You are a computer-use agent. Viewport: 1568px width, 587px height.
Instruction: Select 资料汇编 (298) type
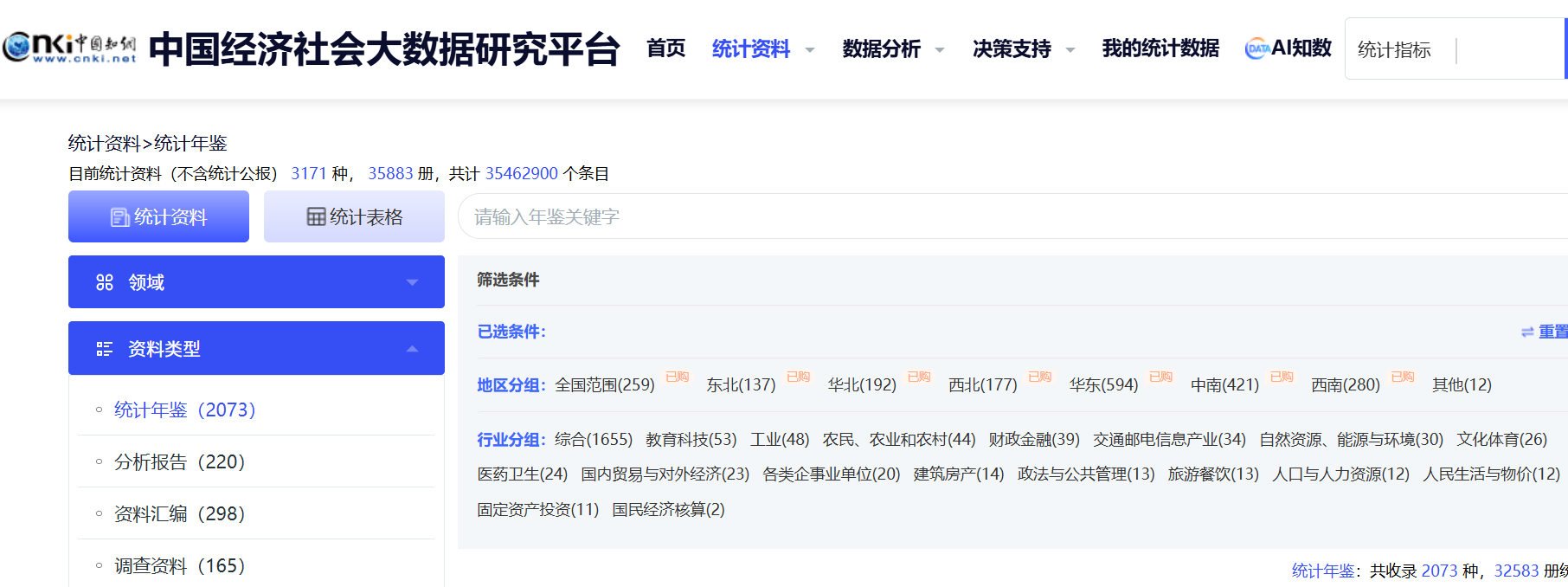[x=179, y=513]
